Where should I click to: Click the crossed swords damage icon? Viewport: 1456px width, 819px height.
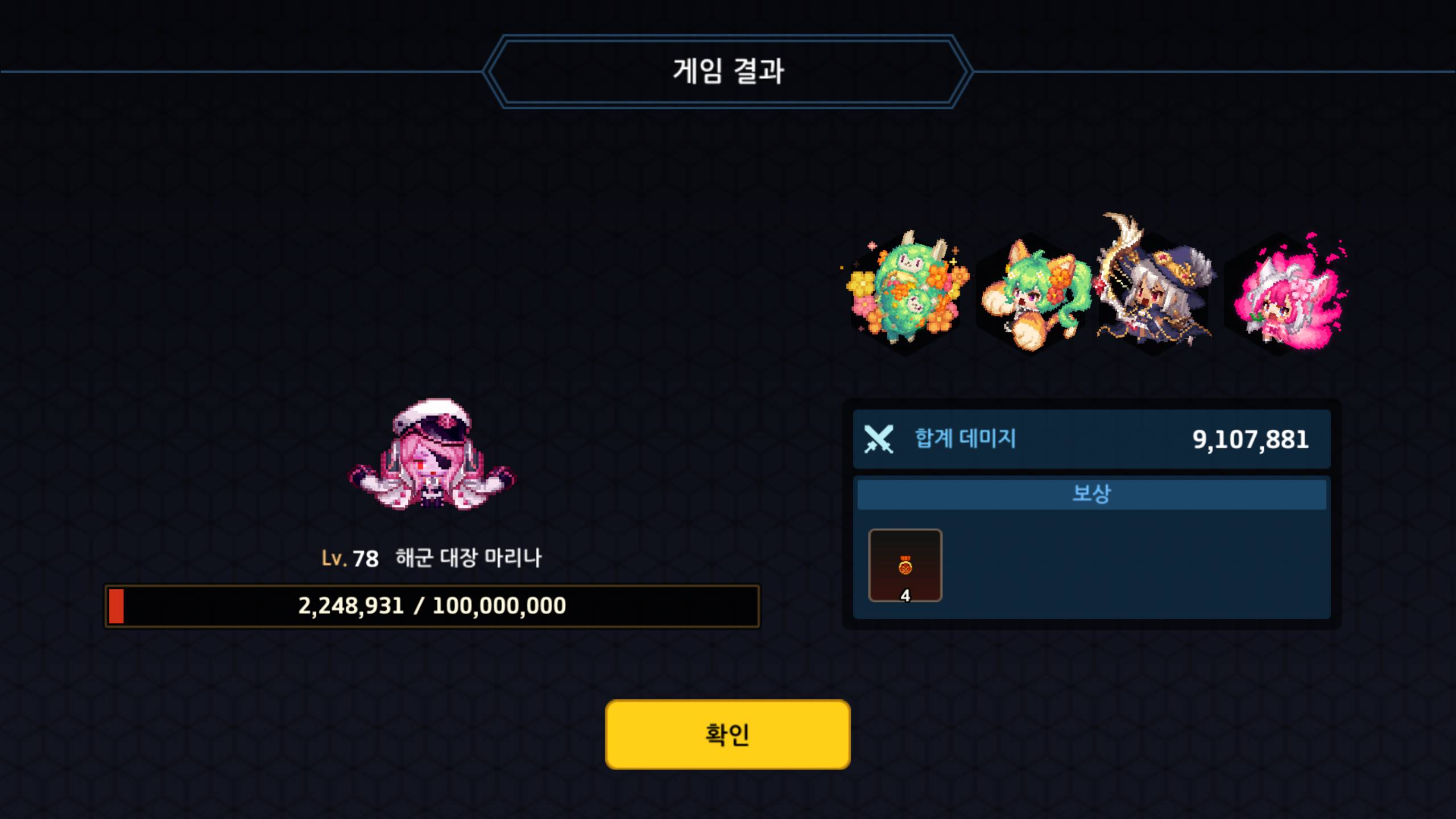[x=879, y=439]
